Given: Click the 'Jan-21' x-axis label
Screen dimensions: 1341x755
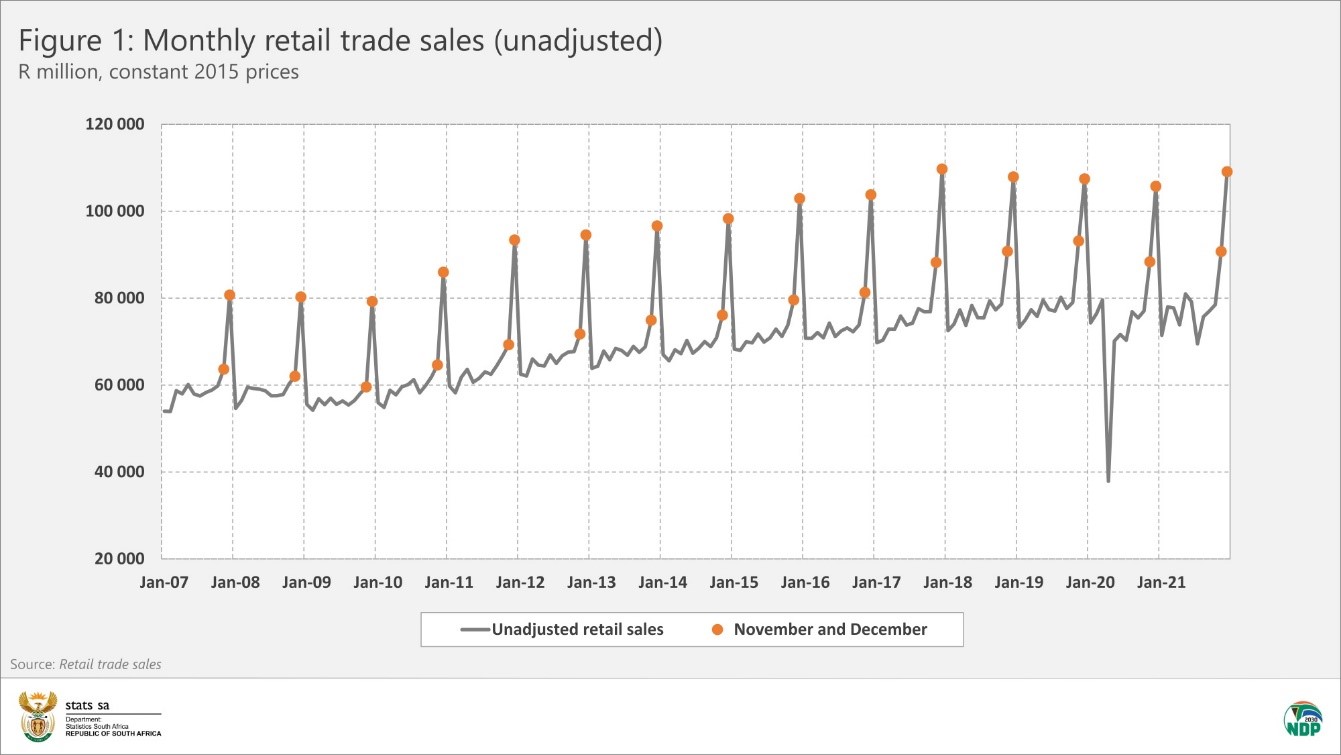Looking at the screenshot, I should [x=1162, y=582].
